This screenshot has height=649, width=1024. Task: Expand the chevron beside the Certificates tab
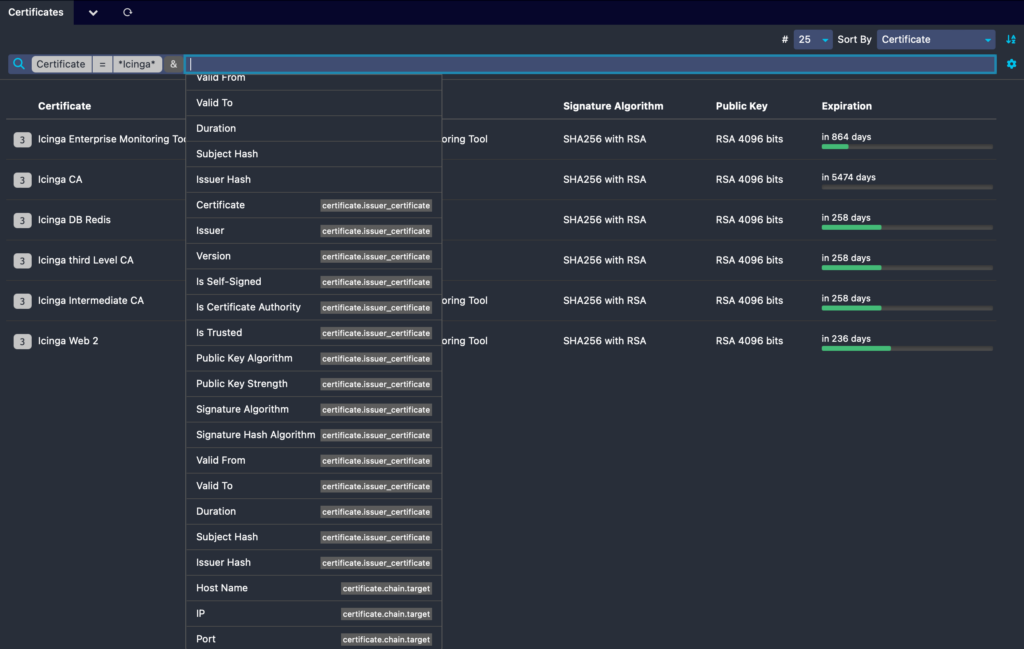point(93,13)
